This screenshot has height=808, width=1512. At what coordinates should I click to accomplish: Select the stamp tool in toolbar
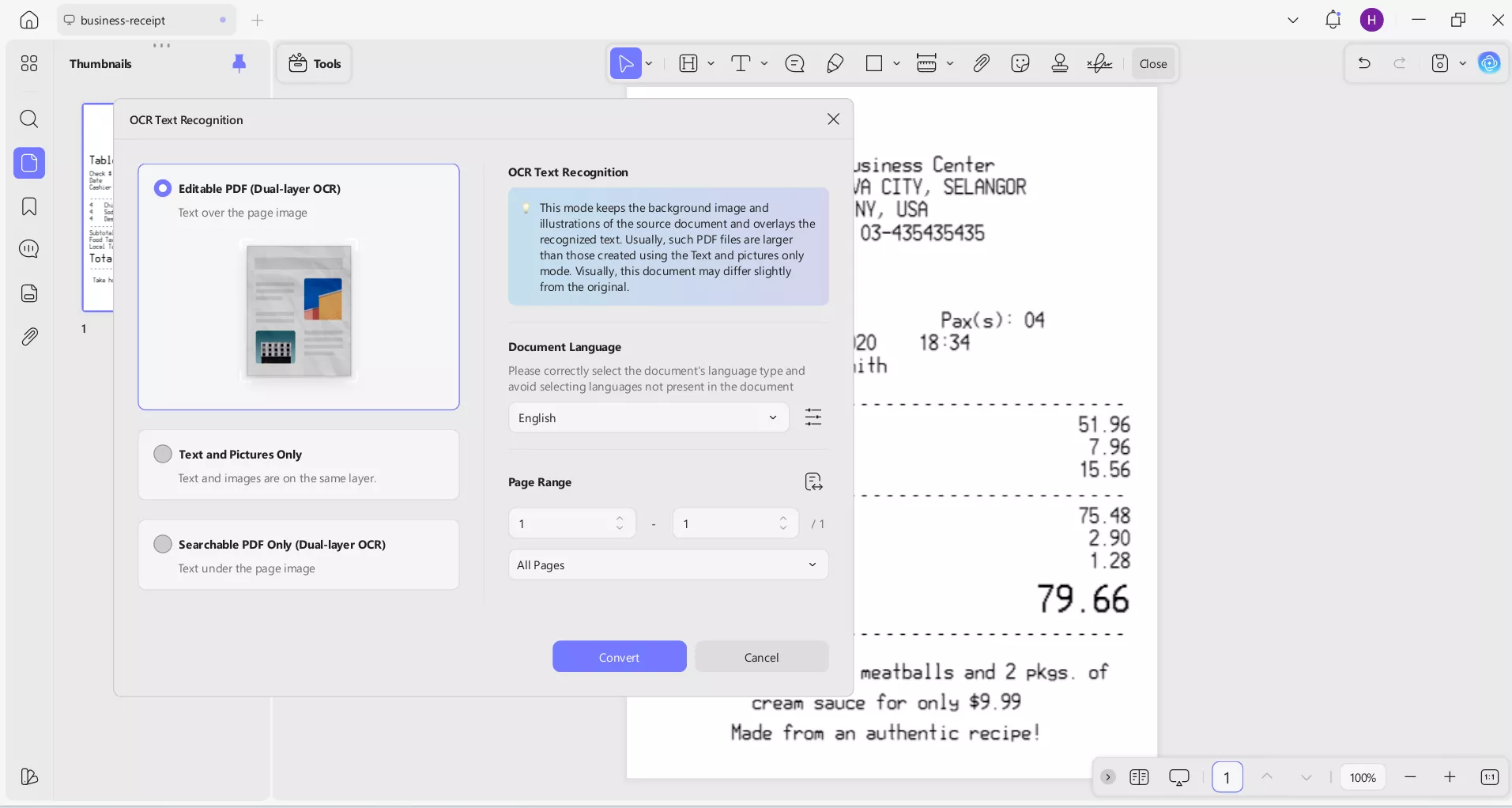[1060, 63]
